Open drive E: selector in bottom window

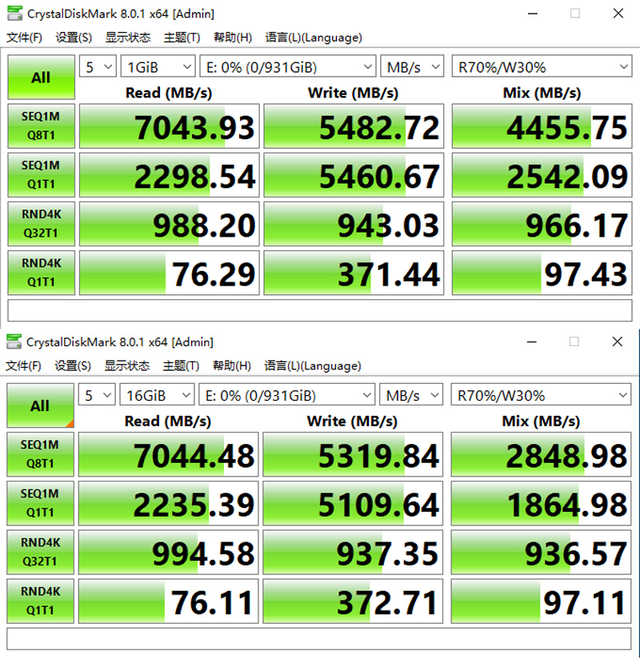coord(287,395)
